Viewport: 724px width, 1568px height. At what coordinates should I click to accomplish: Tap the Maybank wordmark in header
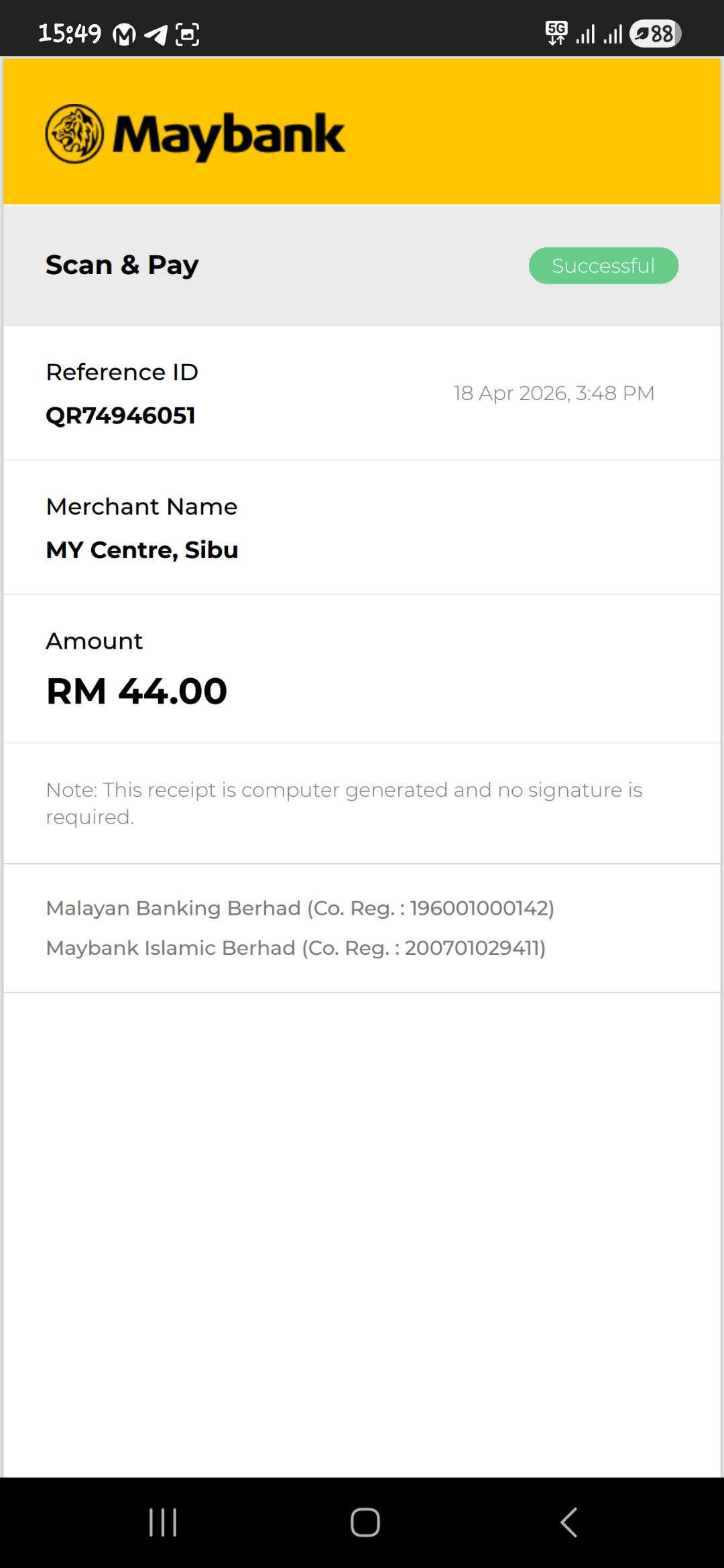click(229, 135)
